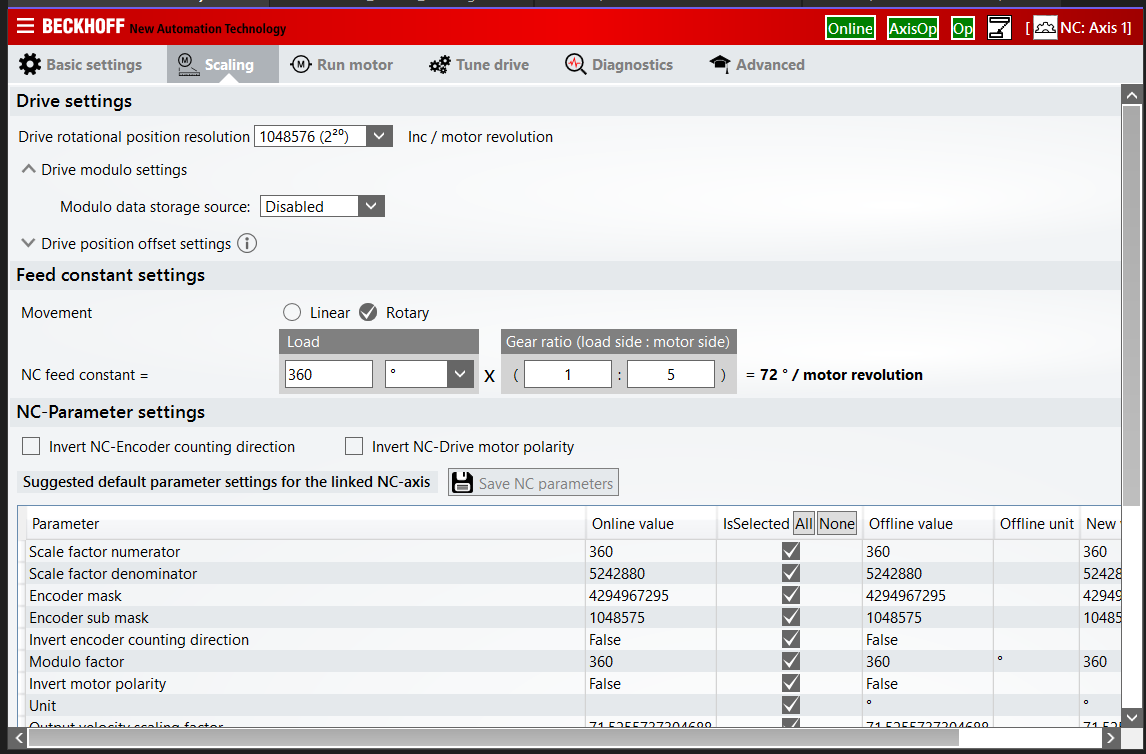Image resolution: width=1146 pixels, height=754 pixels.
Task: Open Modulo data storage source dropdown
Action: pyautogui.click(x=371, y=207)
